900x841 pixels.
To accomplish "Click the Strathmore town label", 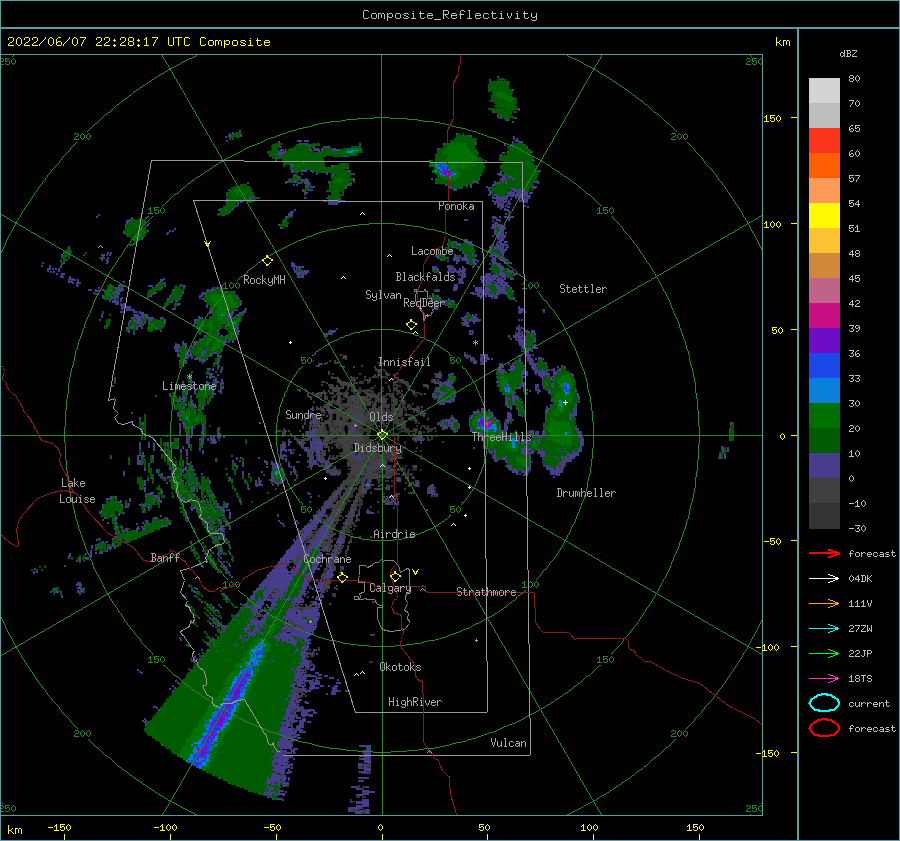I will click(486, 592).
